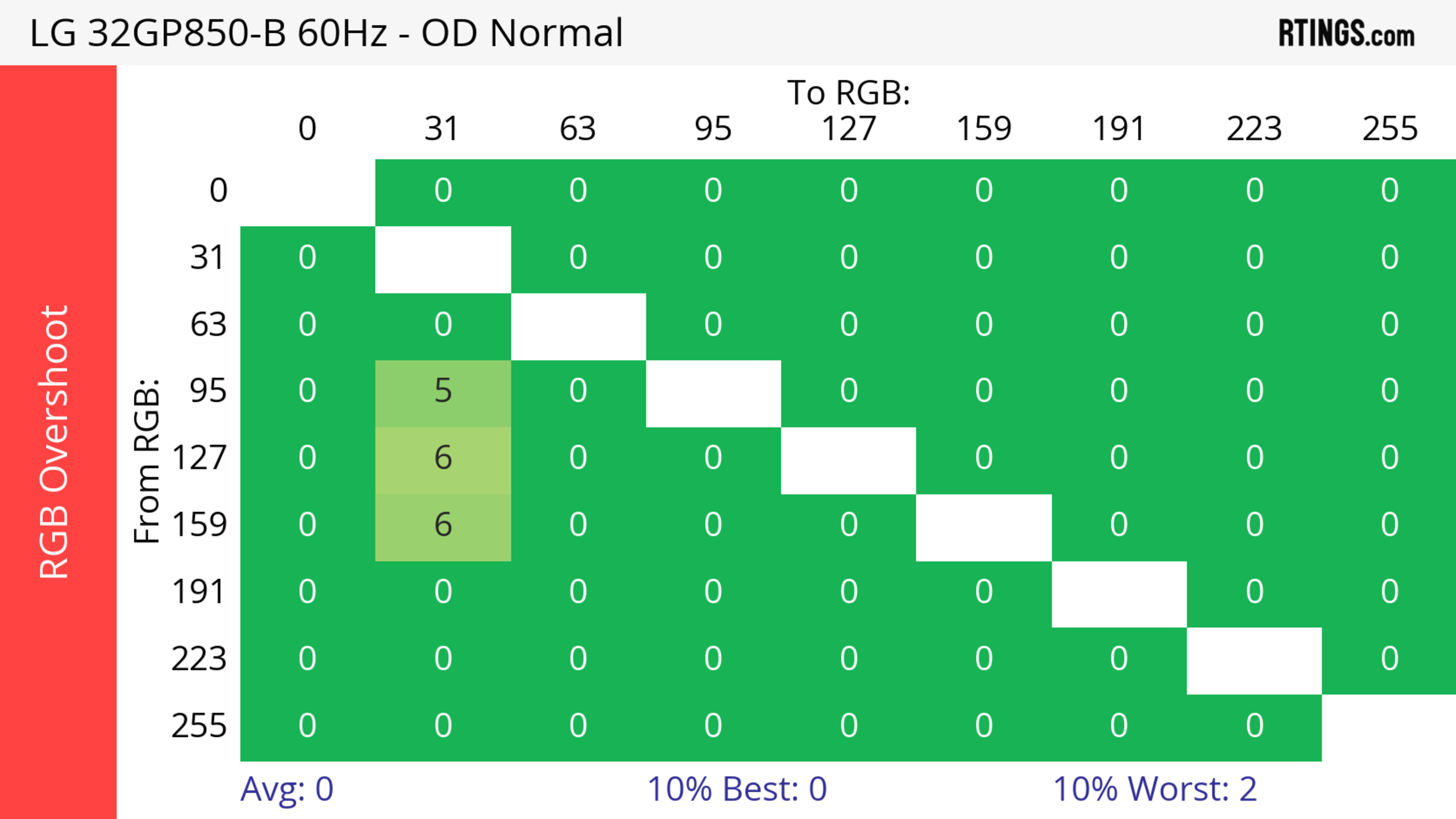Select the cell from 0 to 255
This screenshot has width=1456, height=819.
[x=1389, y=190]
